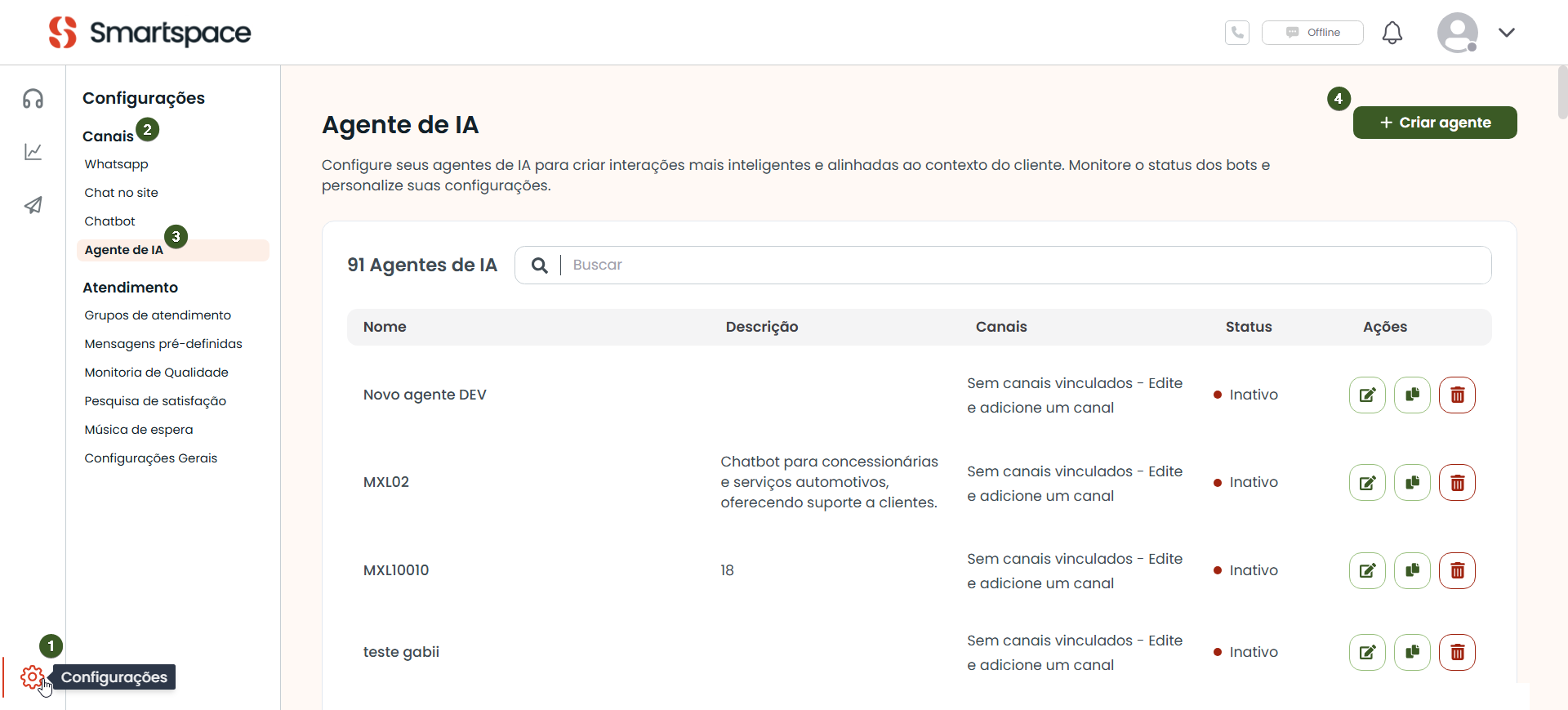Duplicate the Novo agente DEV agent
Screen dimensions: 1568x710
[1412, 395]
